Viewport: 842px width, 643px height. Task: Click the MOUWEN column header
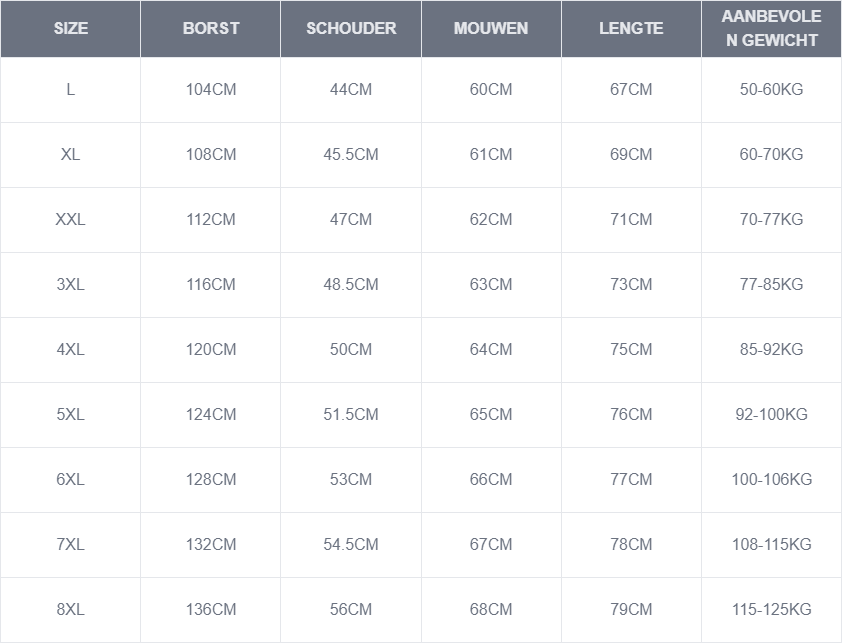point(491,29)
